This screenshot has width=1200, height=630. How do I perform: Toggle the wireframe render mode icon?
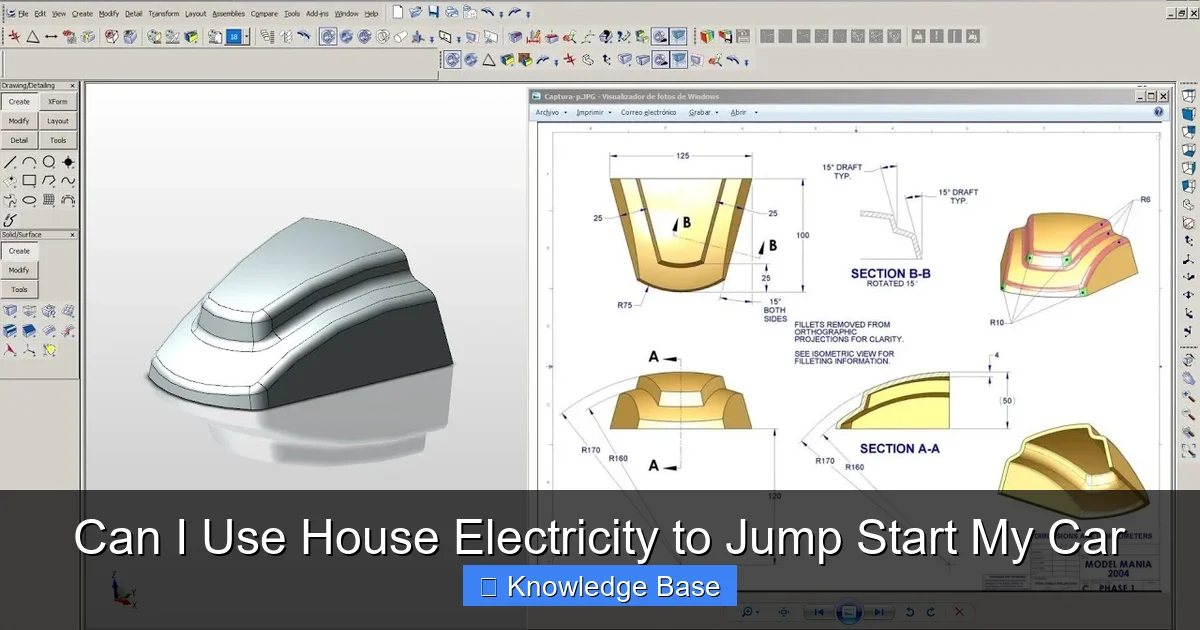pos(382,36)
